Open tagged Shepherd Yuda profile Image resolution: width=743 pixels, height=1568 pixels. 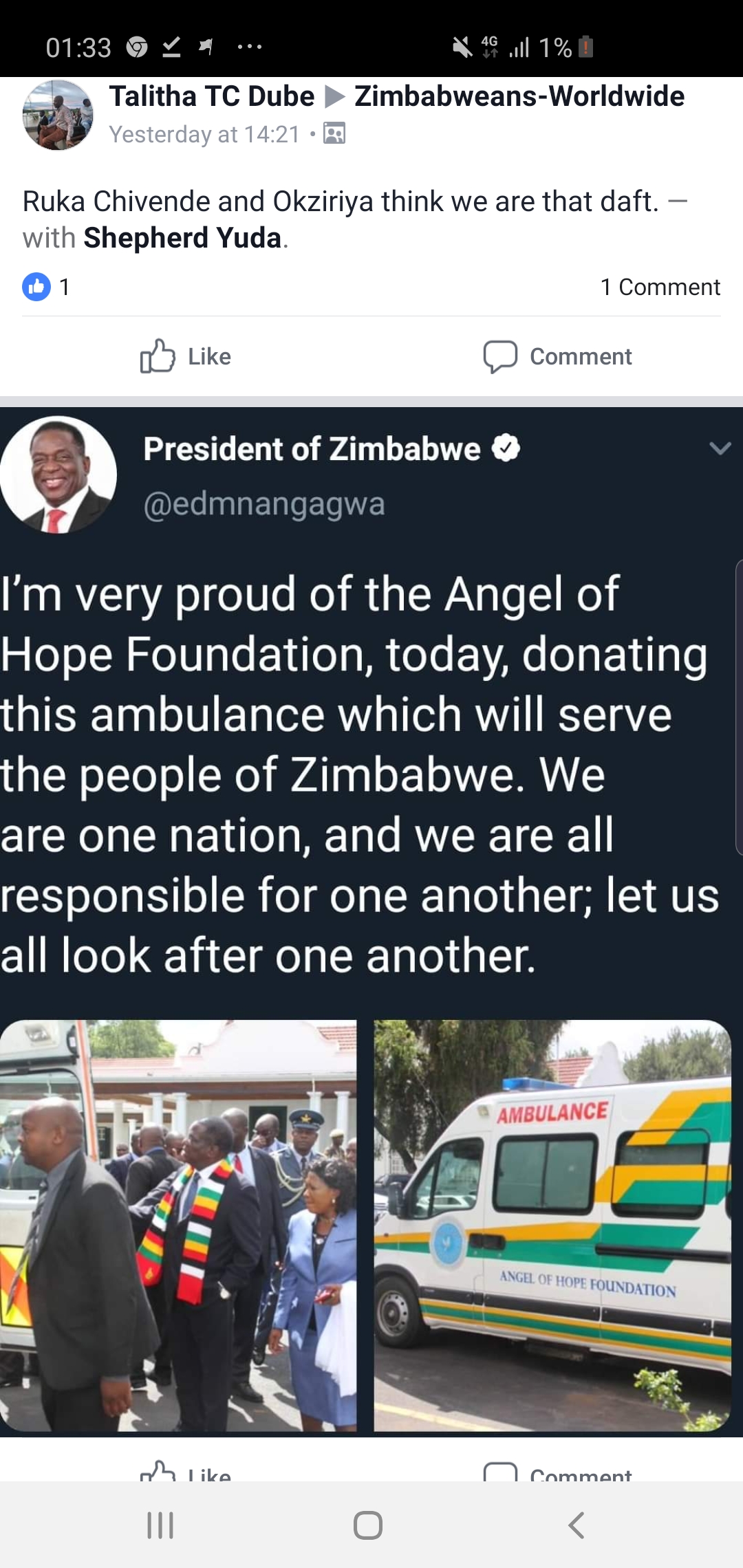[x=182, y=238]
